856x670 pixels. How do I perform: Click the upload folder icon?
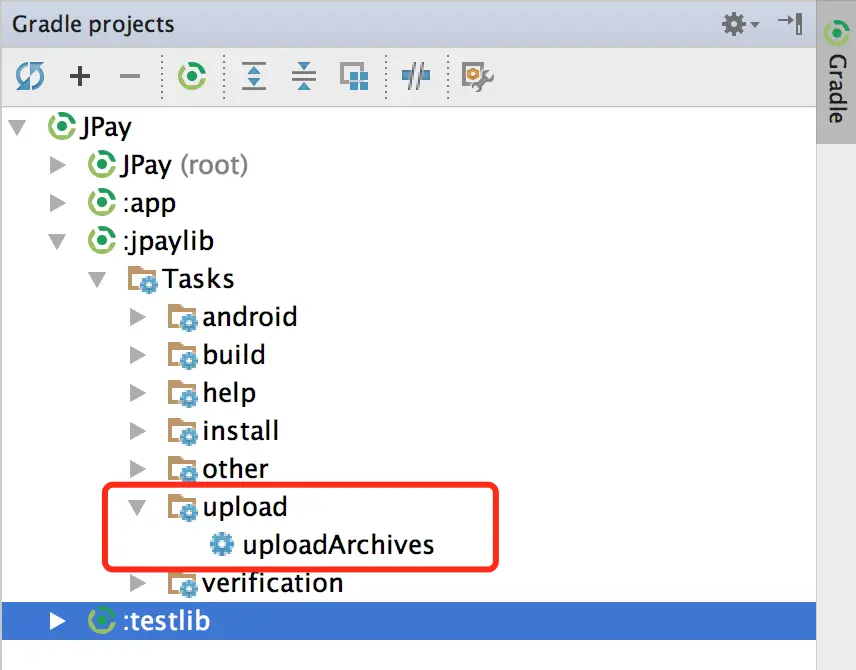tap(182, 507)
